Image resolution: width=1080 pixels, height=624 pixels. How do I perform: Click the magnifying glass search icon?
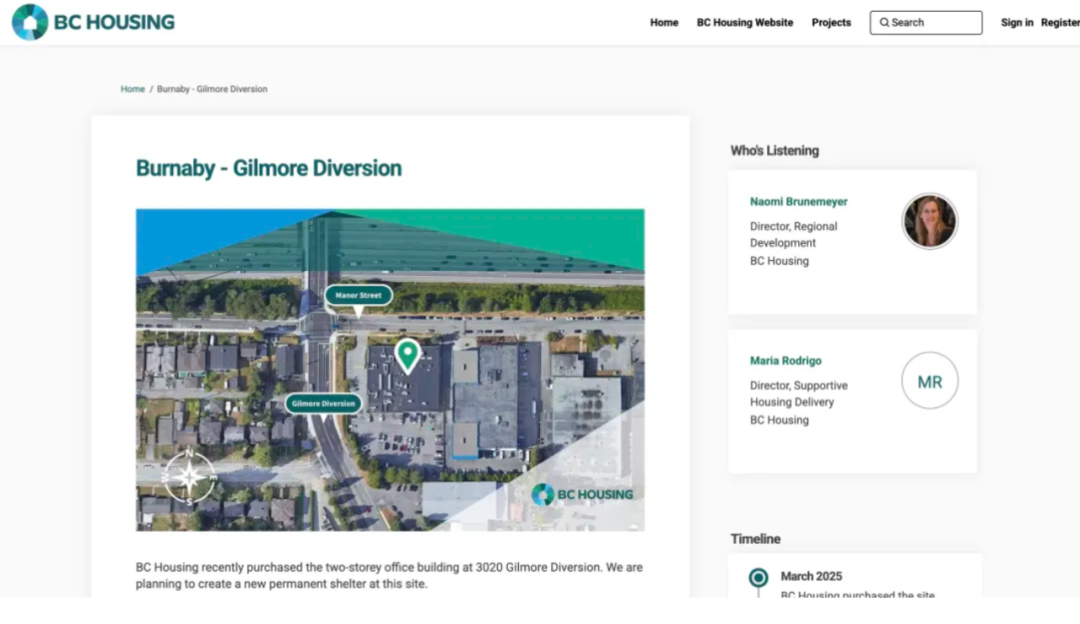pos(884,23)
